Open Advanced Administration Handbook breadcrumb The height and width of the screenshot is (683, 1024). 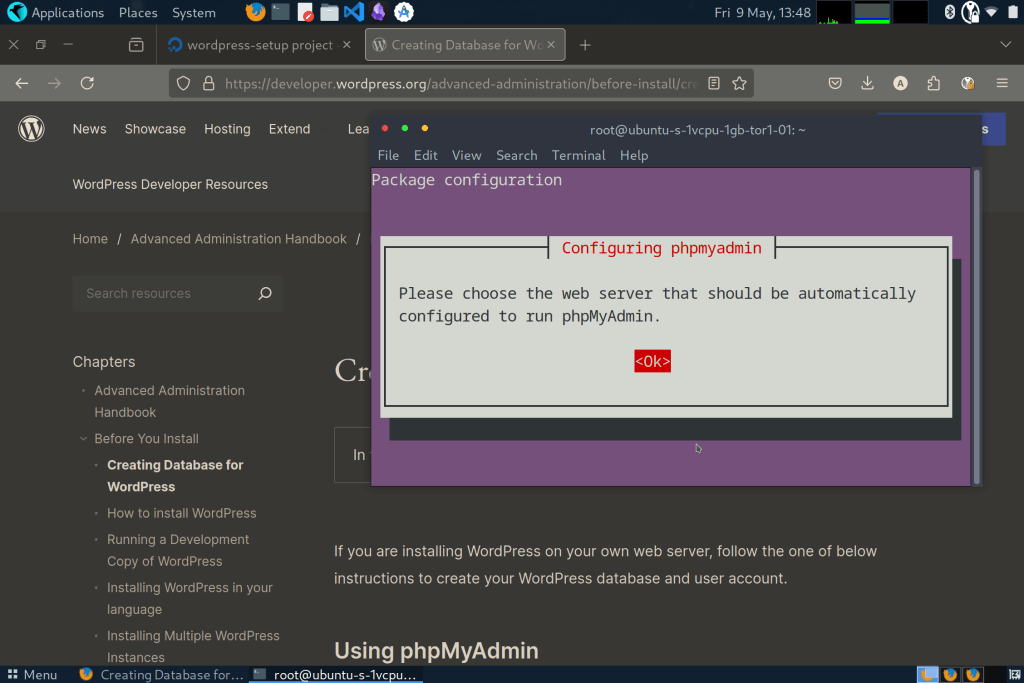(238, 239)
